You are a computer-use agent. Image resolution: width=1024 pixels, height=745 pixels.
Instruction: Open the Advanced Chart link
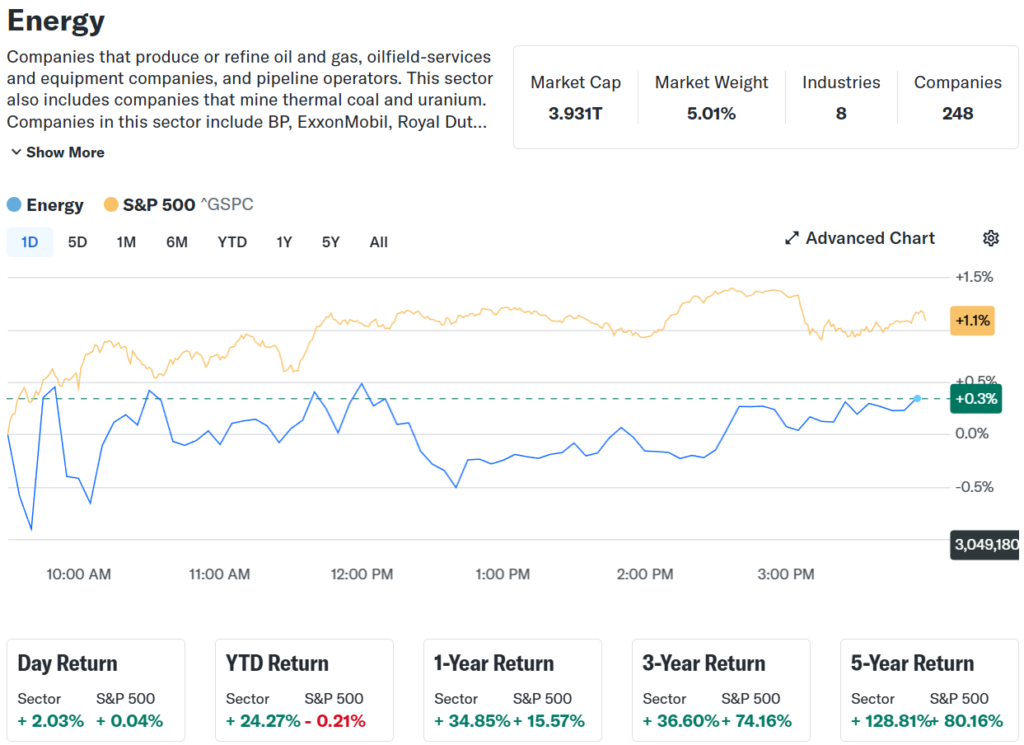870,238
